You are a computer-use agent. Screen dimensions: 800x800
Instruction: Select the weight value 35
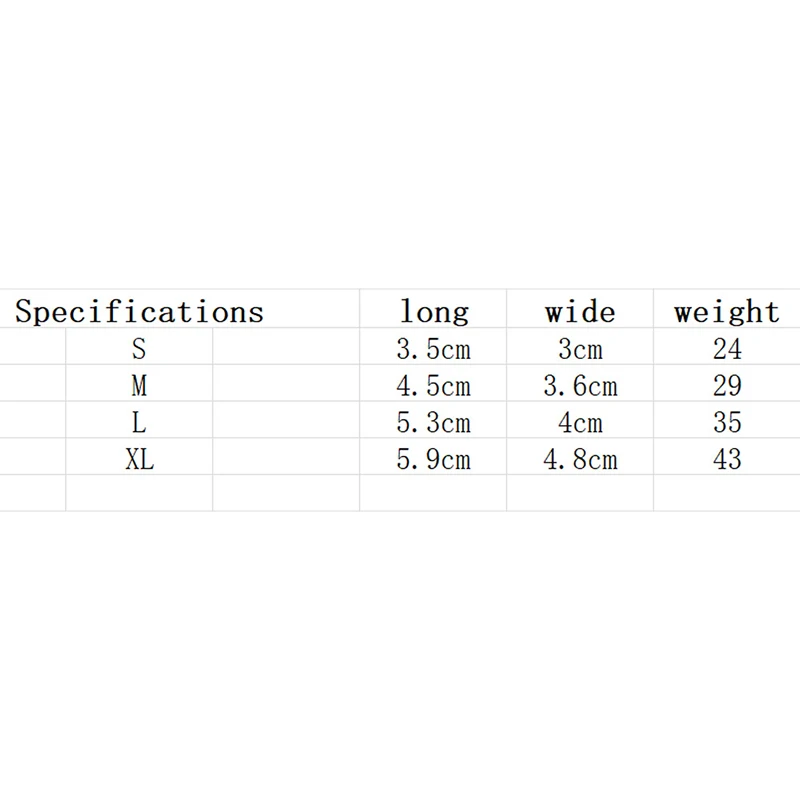(x=727, y=422)
